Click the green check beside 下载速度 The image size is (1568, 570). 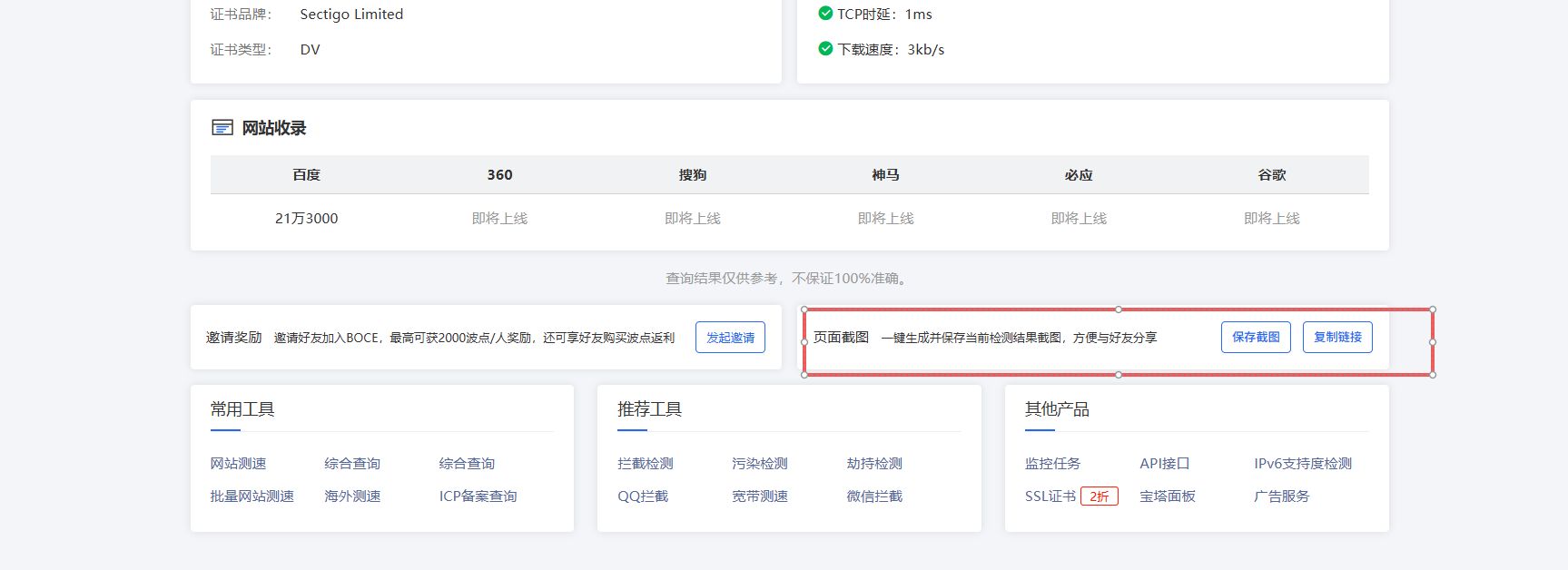[x=825, y=49]
